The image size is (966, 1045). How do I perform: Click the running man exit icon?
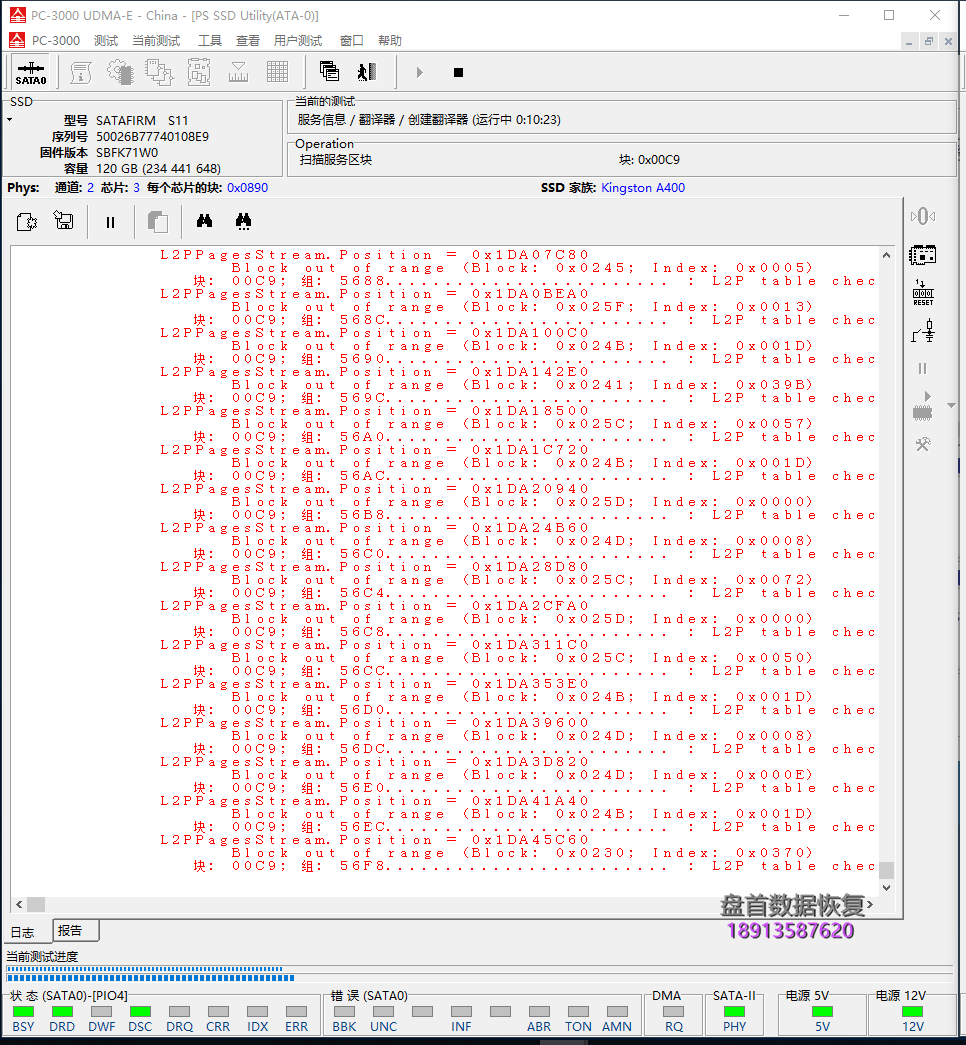click(367, 71)
